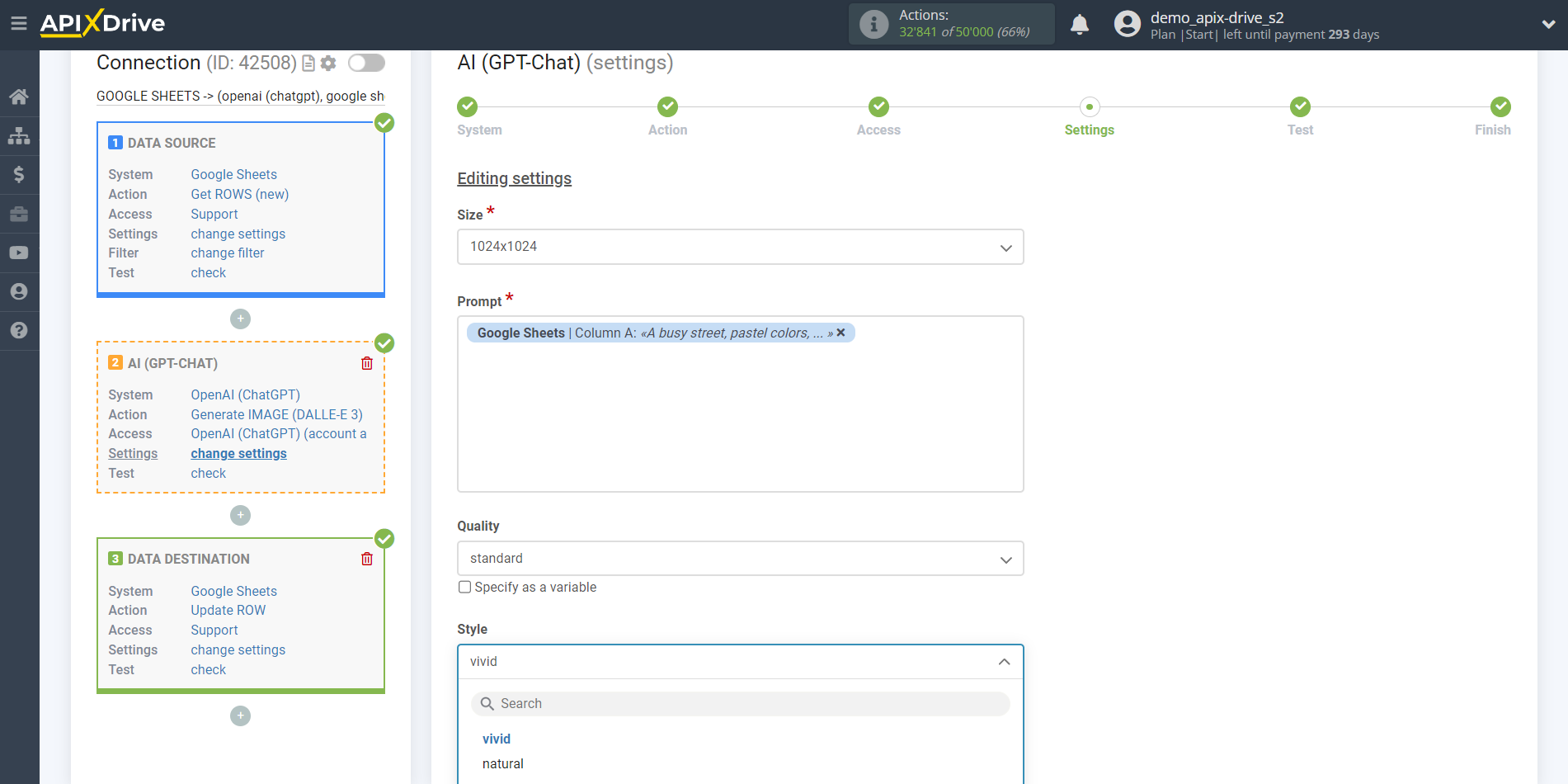Open the help question sidebar icon

coord(19,330)
